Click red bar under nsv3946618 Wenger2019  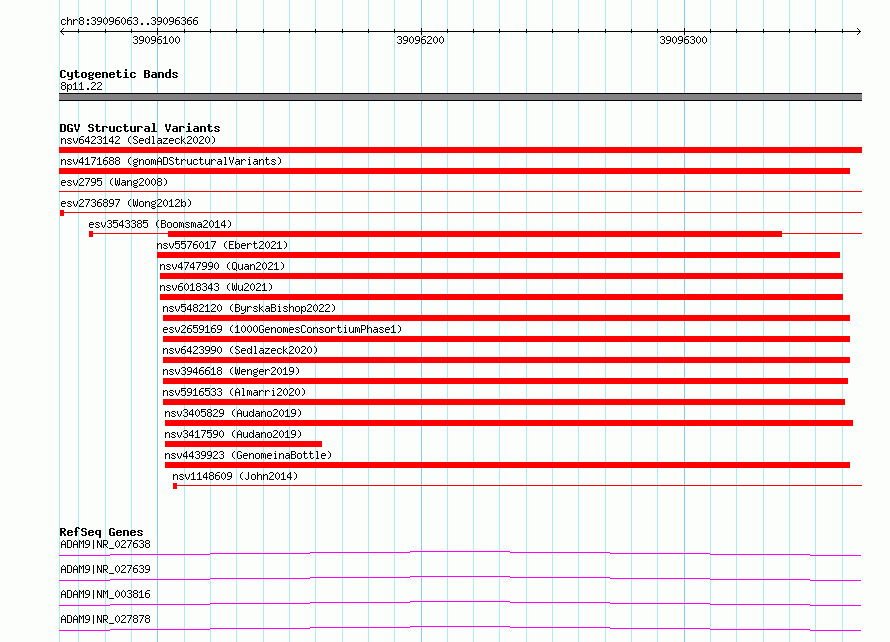(x=505, y=381)
